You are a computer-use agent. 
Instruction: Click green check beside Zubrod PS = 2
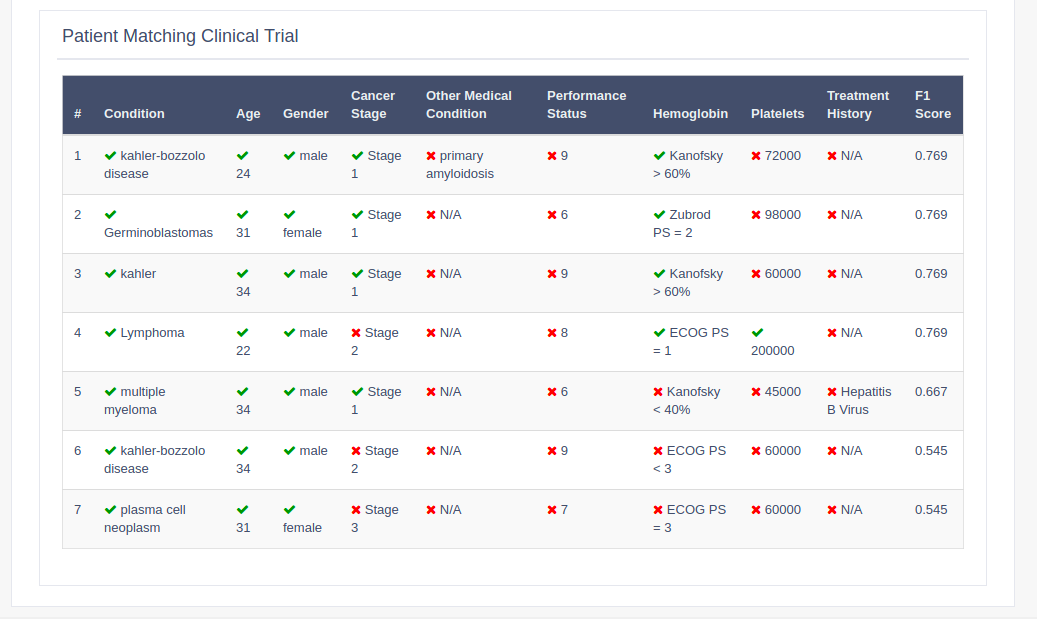(x=659, y=215)
